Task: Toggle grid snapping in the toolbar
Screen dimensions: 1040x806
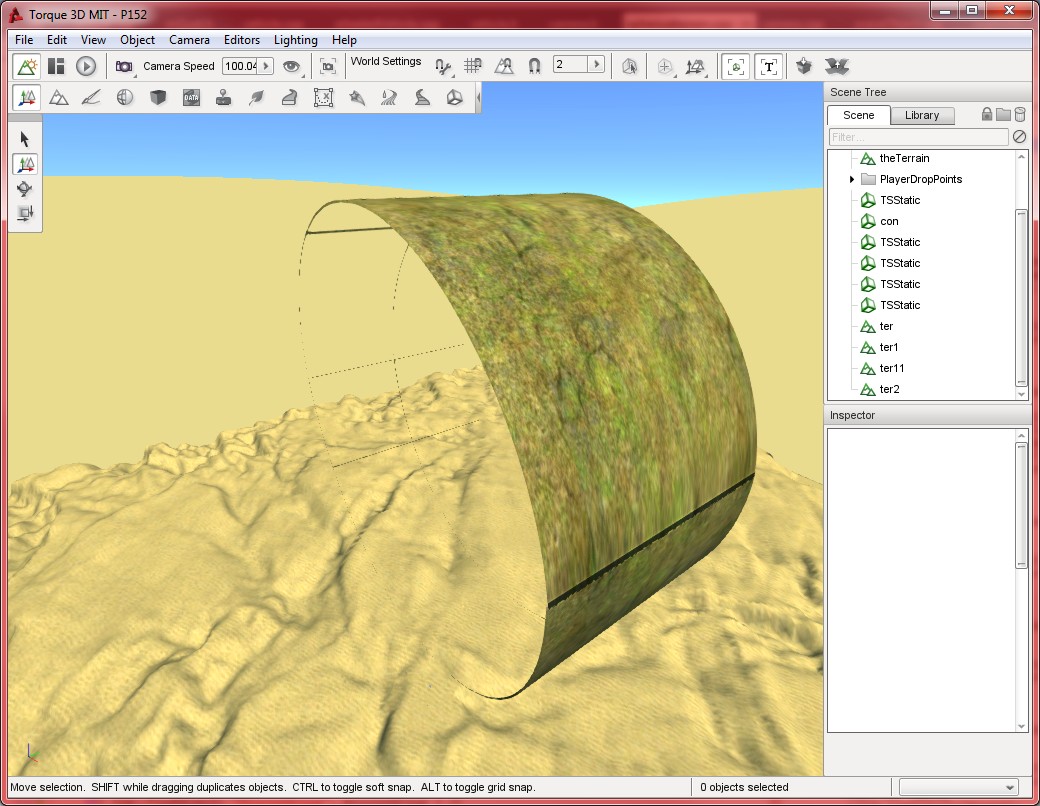Action: coord(473,66)
